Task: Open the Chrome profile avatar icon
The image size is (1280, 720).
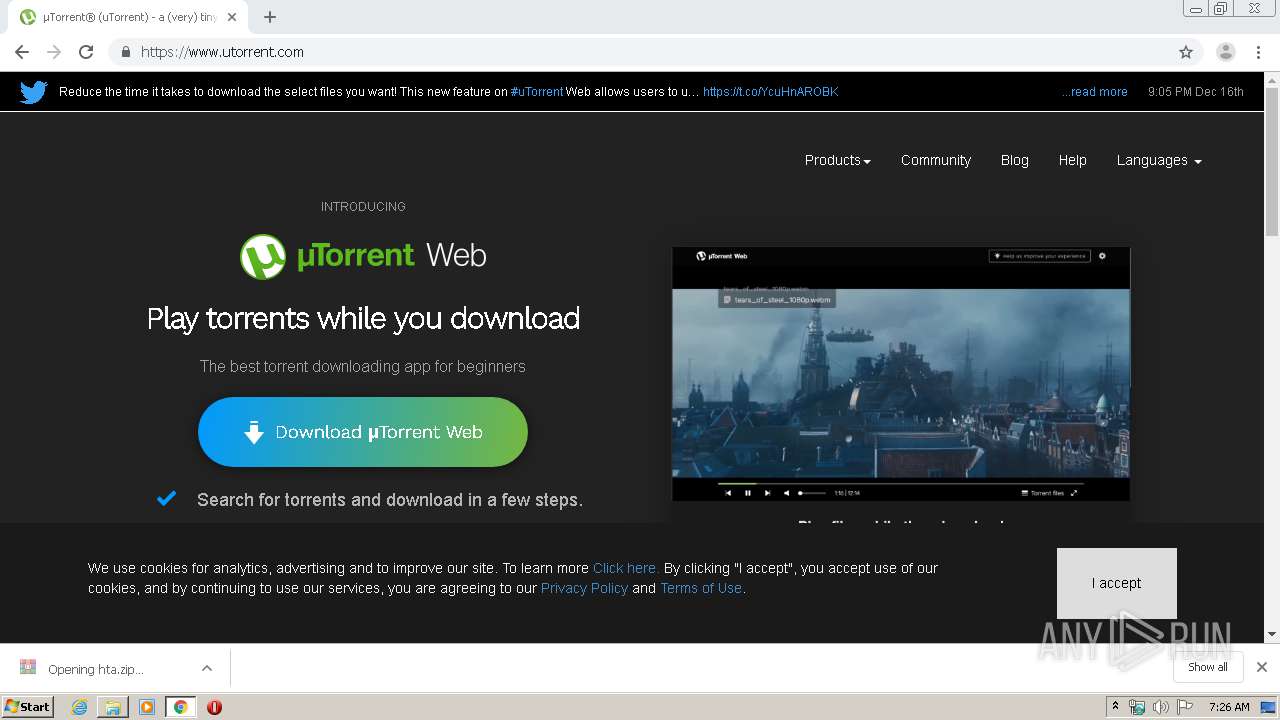Action: [x=1225, y=52]
